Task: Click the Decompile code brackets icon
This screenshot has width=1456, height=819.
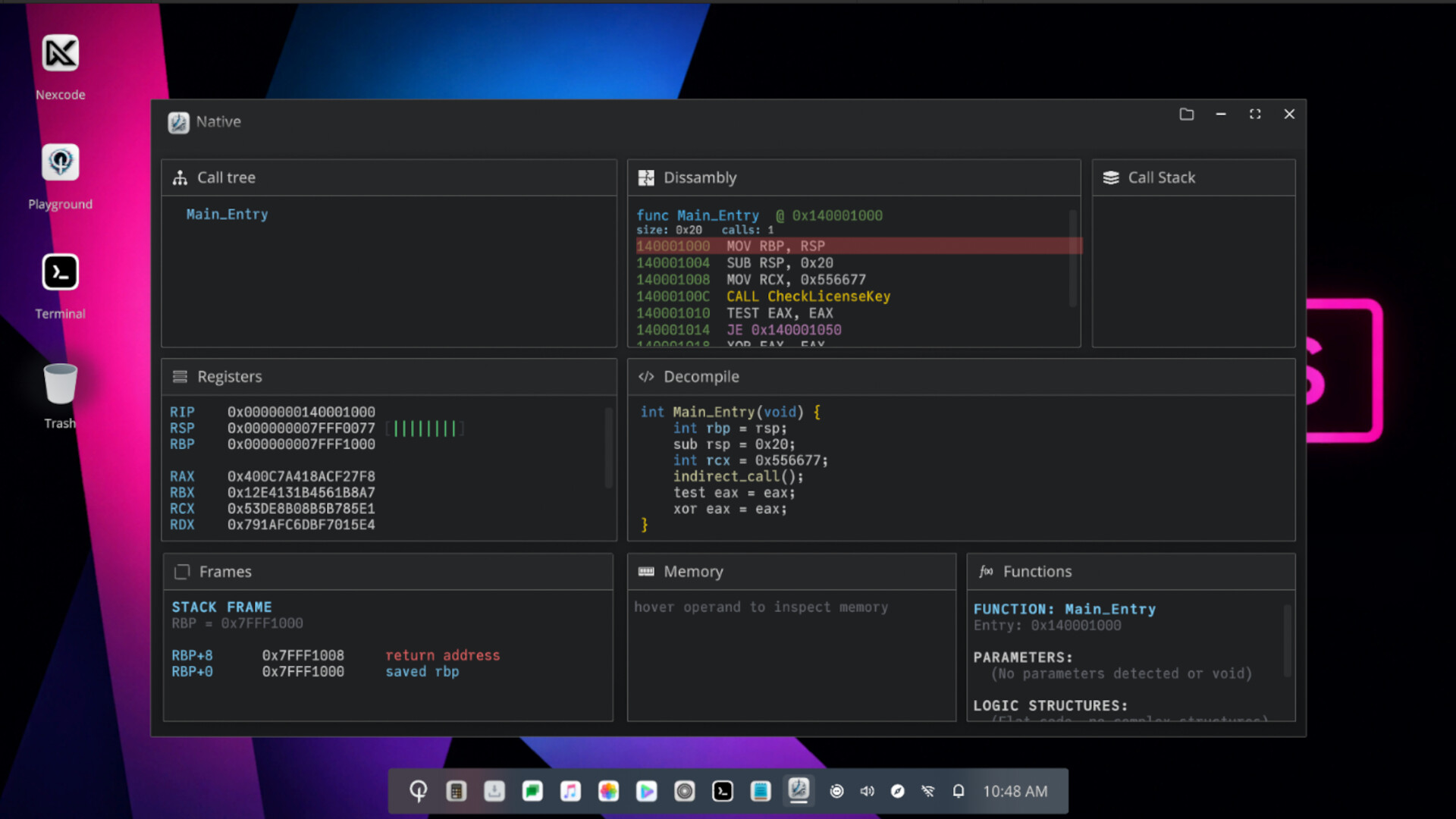Action: 647,376
